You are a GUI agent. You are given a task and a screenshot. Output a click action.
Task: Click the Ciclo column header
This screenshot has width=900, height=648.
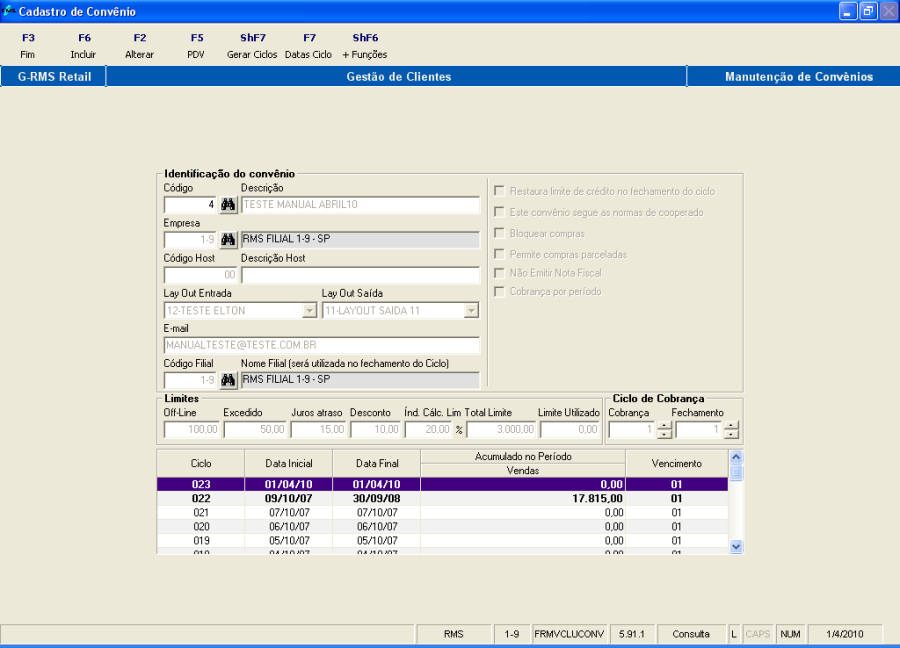201,463
